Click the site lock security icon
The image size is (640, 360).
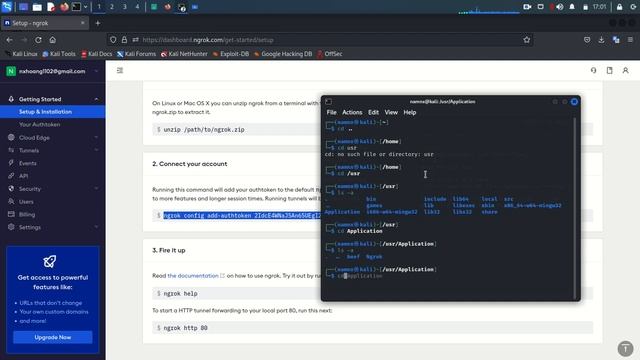(124, 40)
